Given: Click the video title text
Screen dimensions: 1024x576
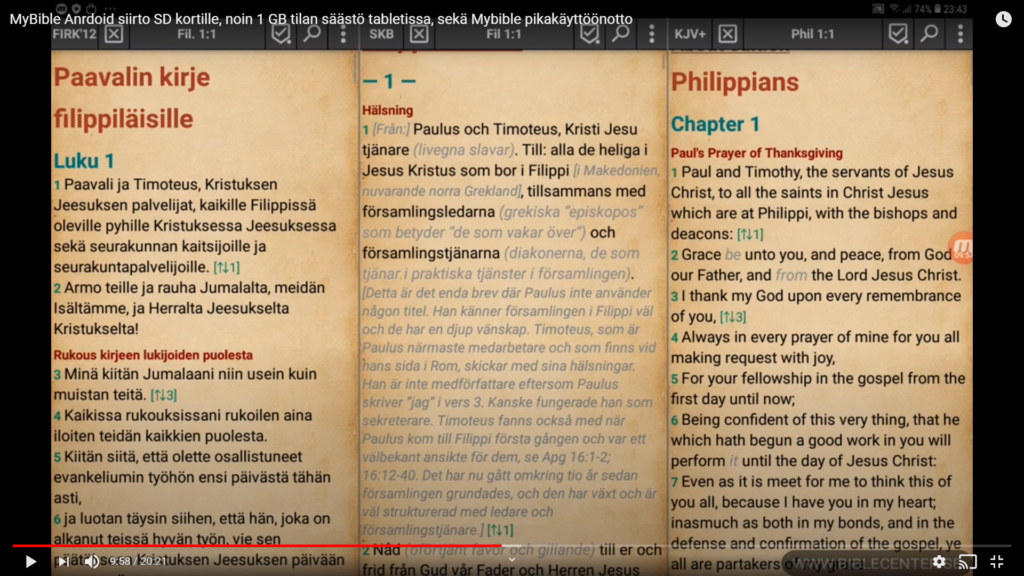Looking at the screenshot, I should pos(321,19).
